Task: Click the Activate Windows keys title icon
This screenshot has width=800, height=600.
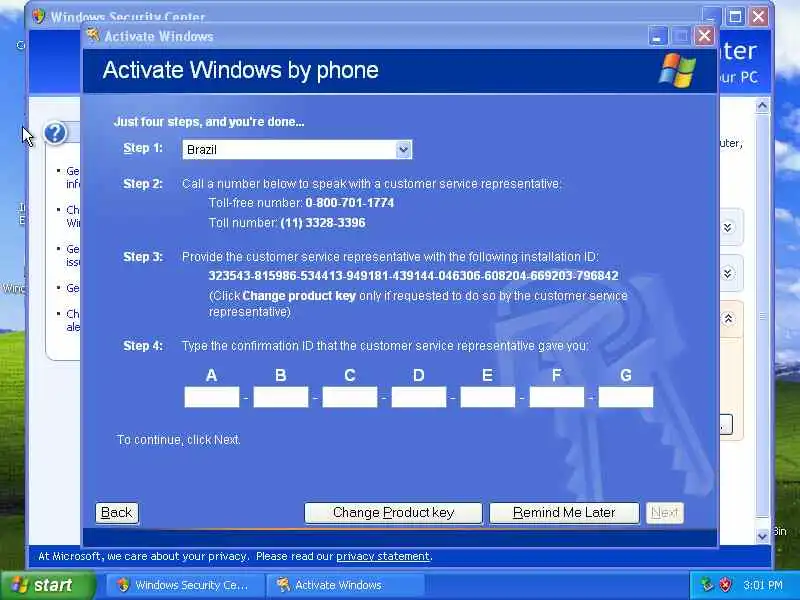Action: click(x=93, y=35)
